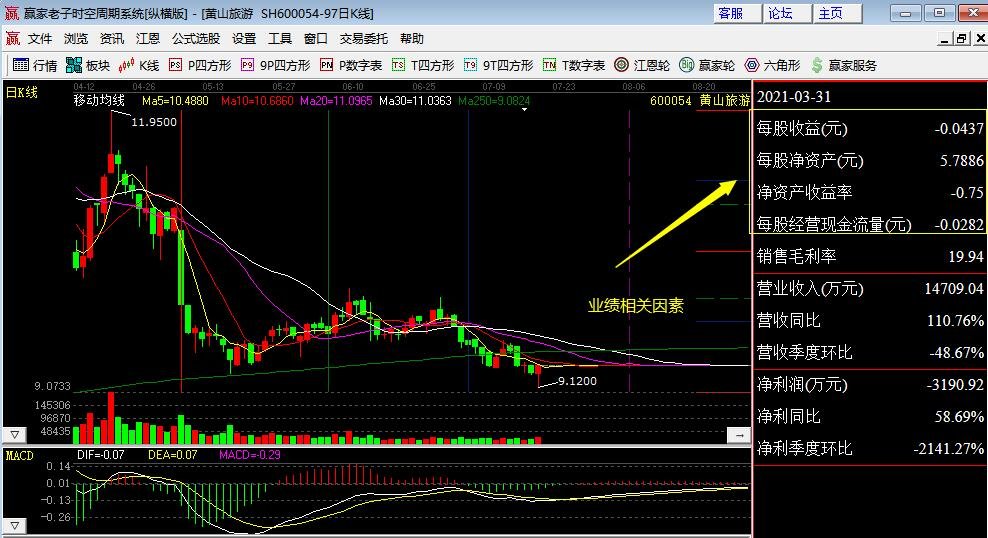This screenshot has width=988, height=538.
Task: Open the 赢家轮 wheel tool
Action: pos(707,65)
